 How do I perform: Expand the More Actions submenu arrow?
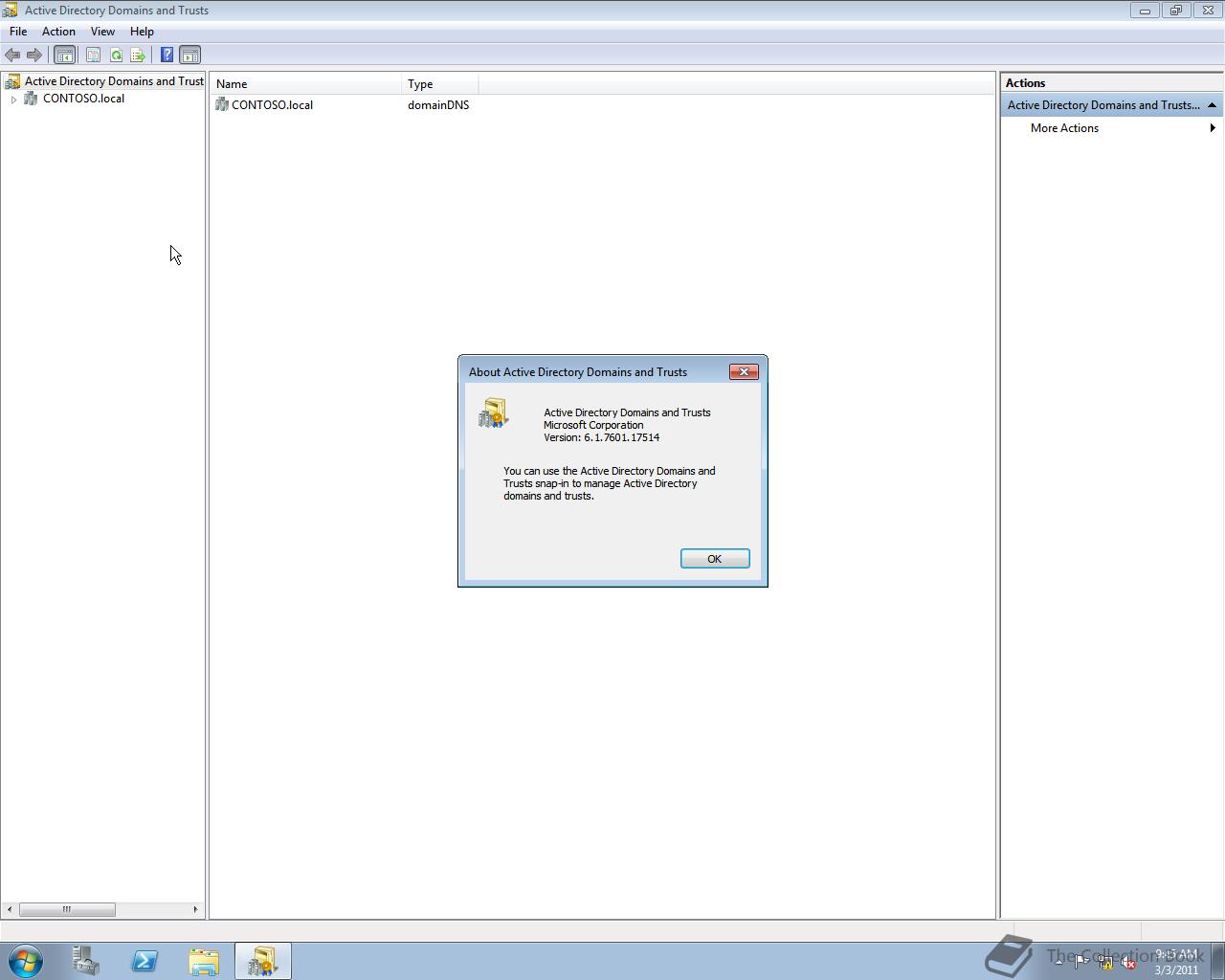1213,128
